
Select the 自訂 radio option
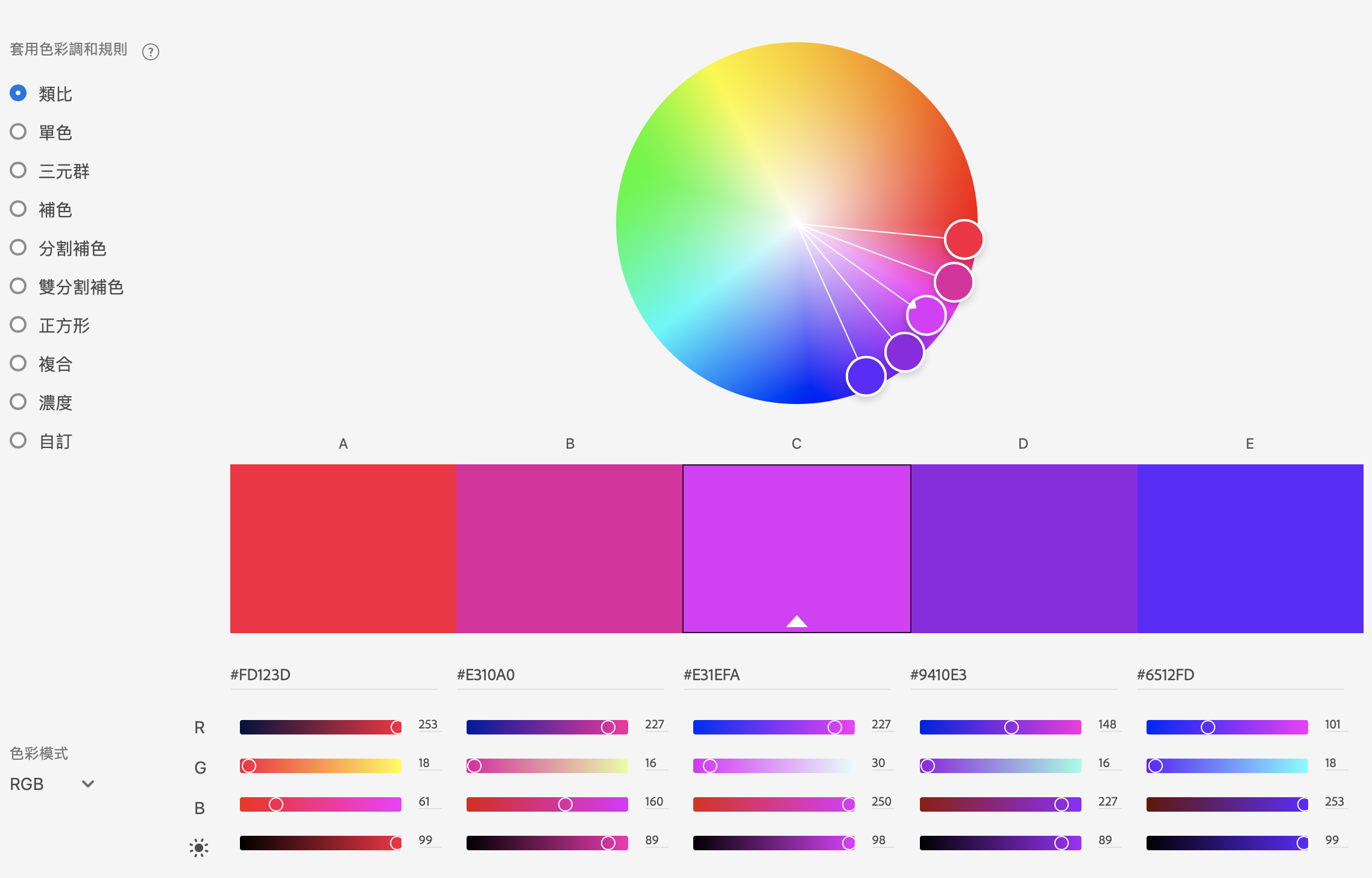click(19, 441)
